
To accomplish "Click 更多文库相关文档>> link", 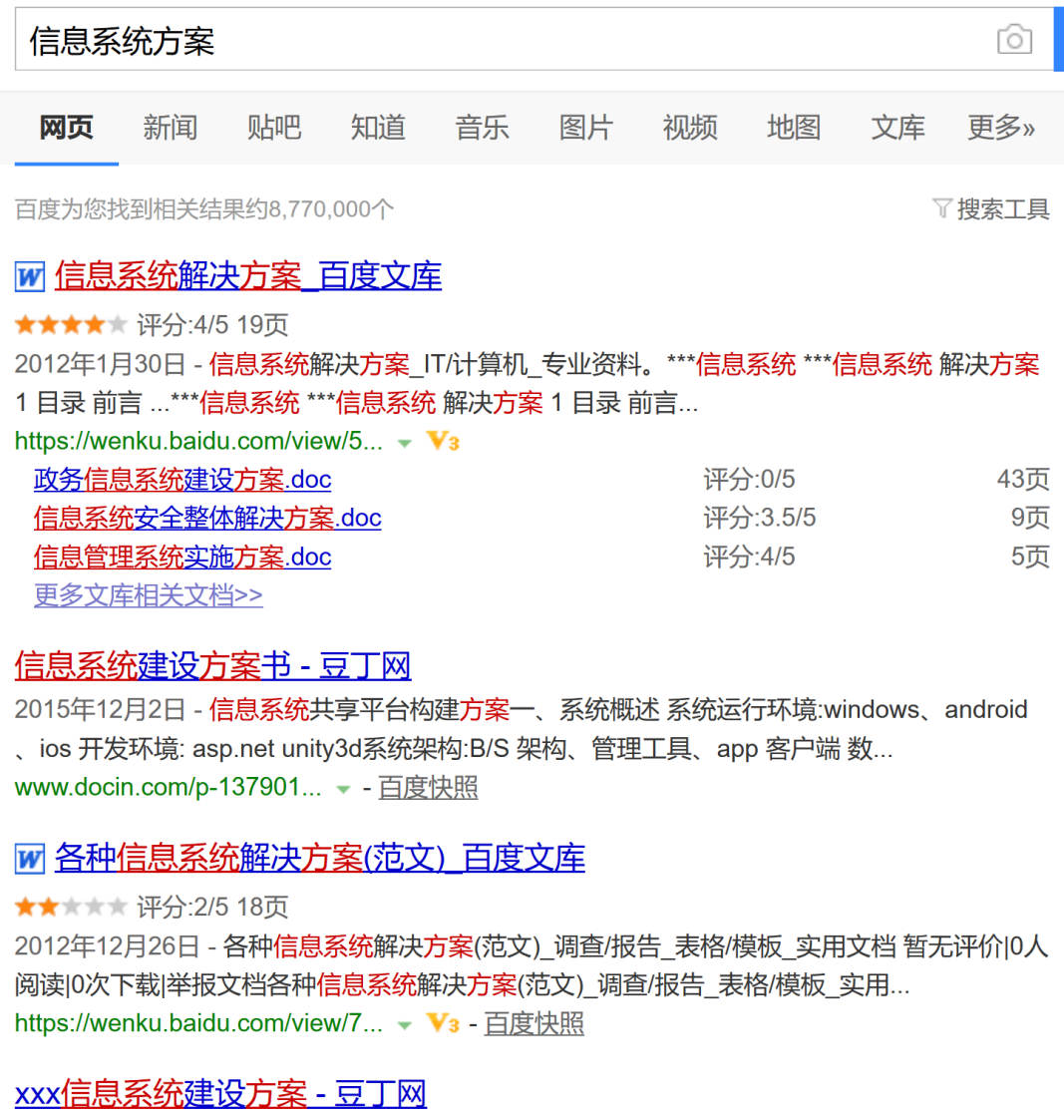I will (x=148, y=595).
